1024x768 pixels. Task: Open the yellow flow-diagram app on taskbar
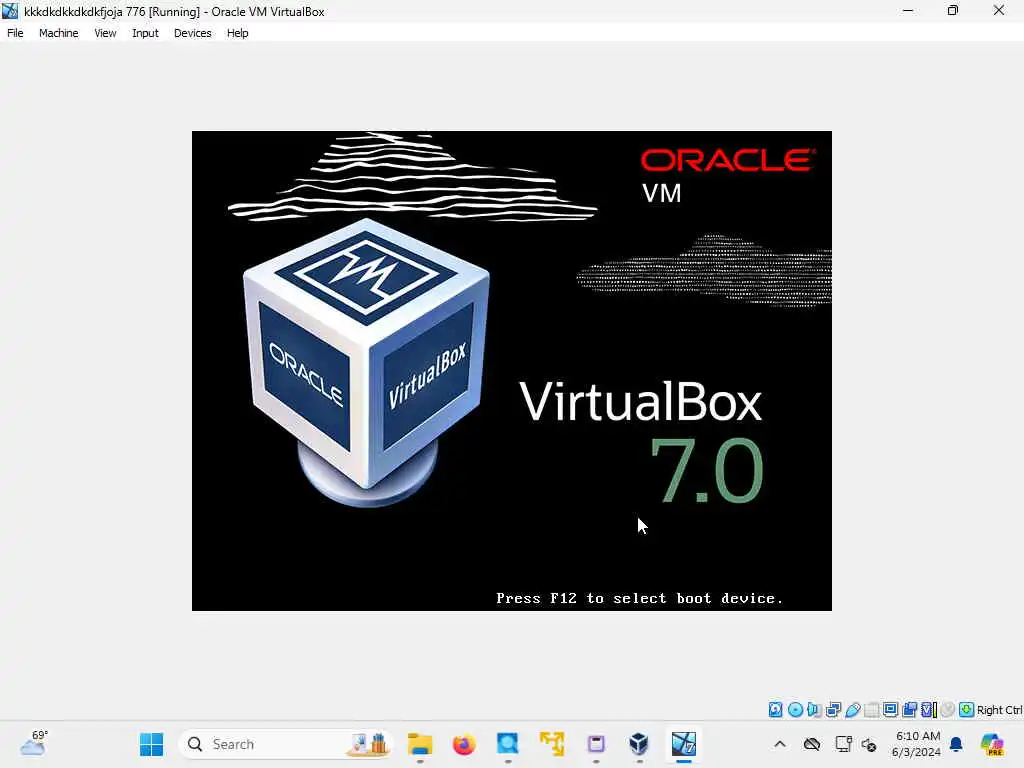pyautogui.click(x=552, y=744)
